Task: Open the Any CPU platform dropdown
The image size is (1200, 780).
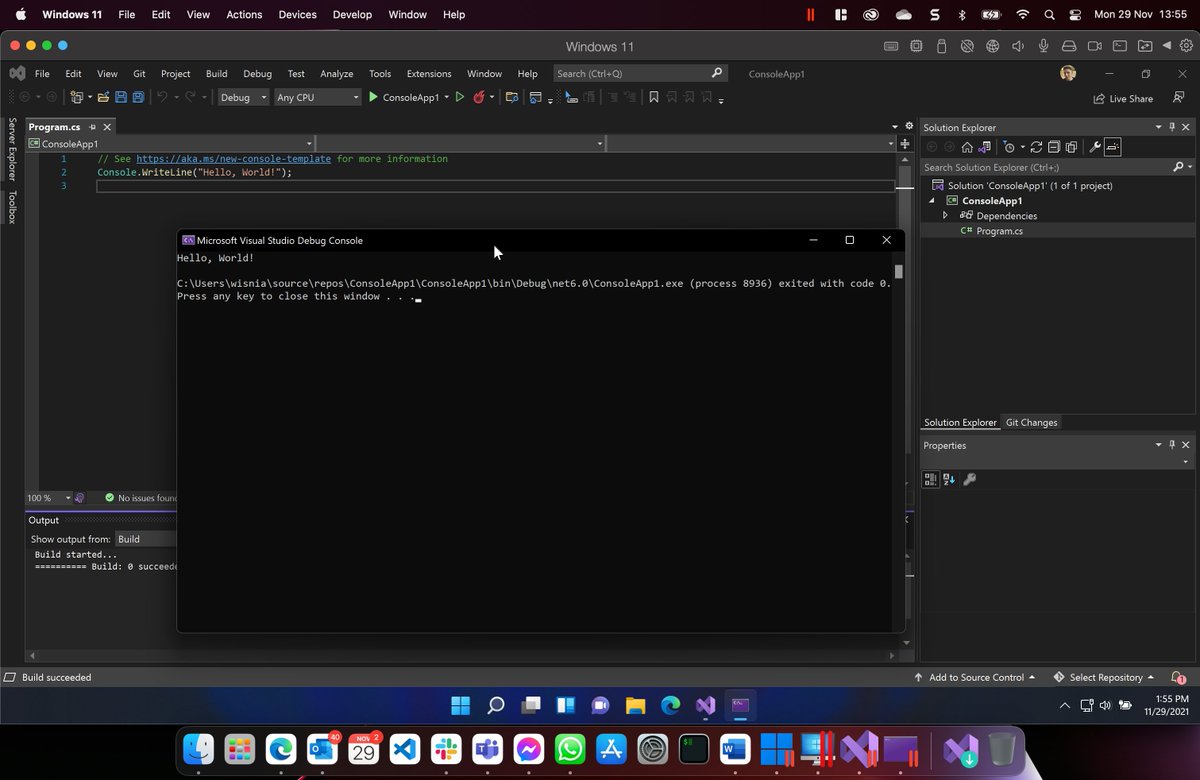Action: tap(317, 97)
